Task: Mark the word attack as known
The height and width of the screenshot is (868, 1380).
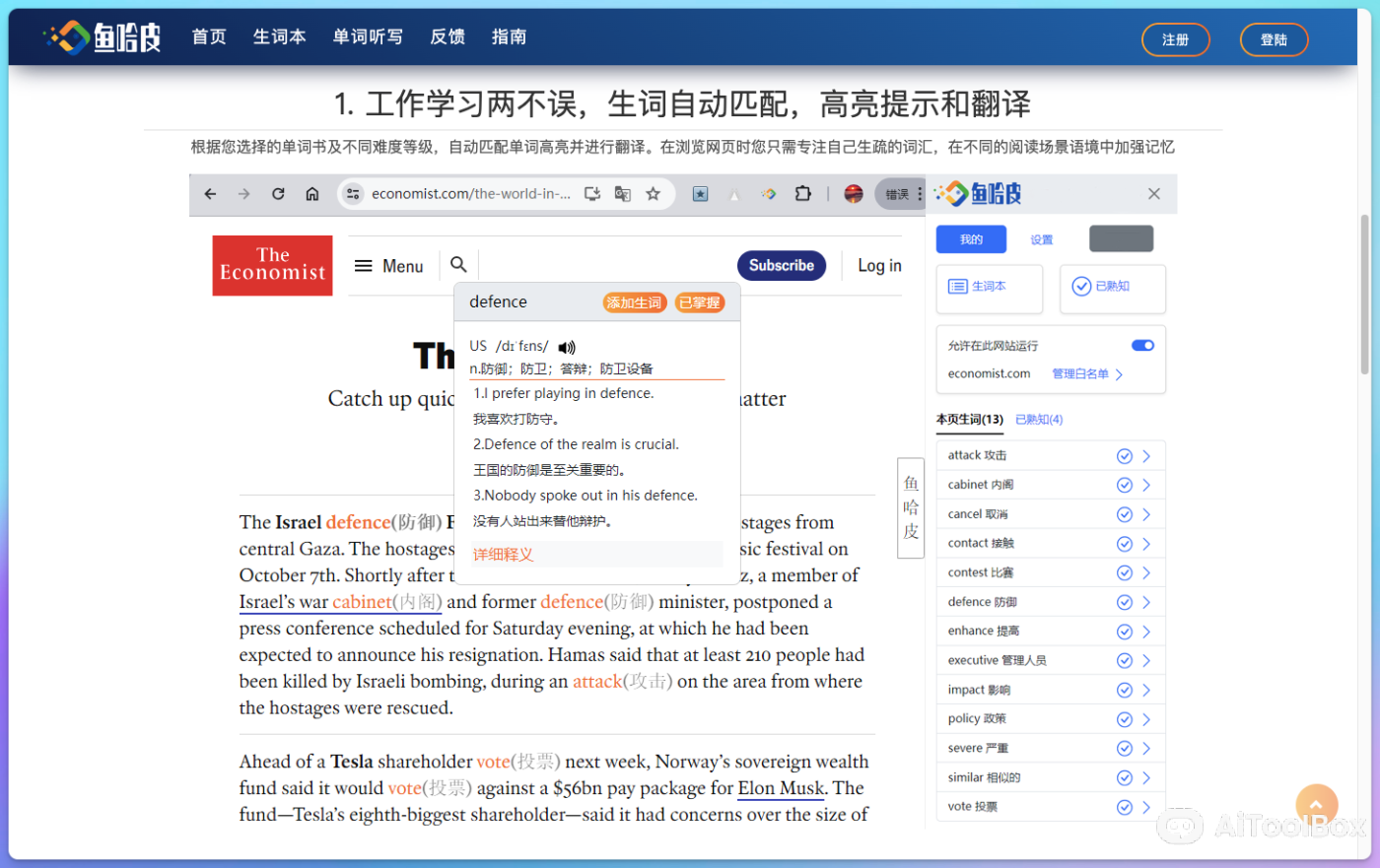Action: coord(1124,456)
